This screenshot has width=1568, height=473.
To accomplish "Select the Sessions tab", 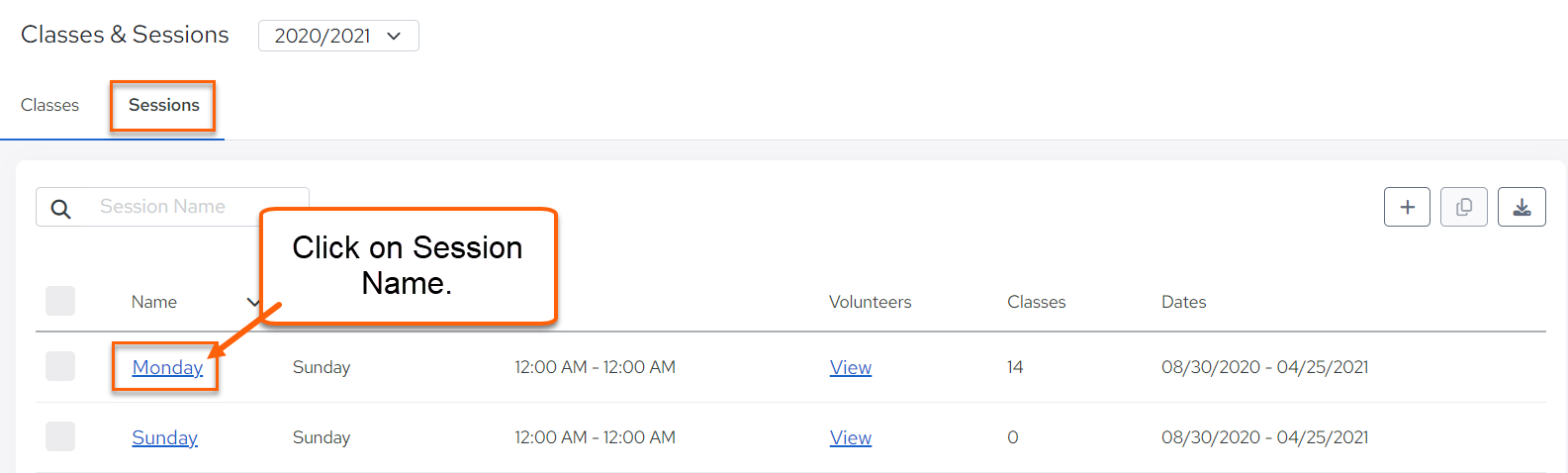I will 164,105.
